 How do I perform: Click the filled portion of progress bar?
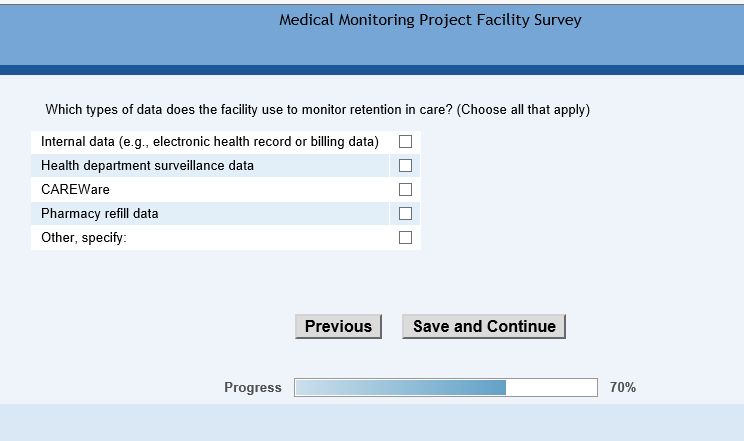pos(400,388)
